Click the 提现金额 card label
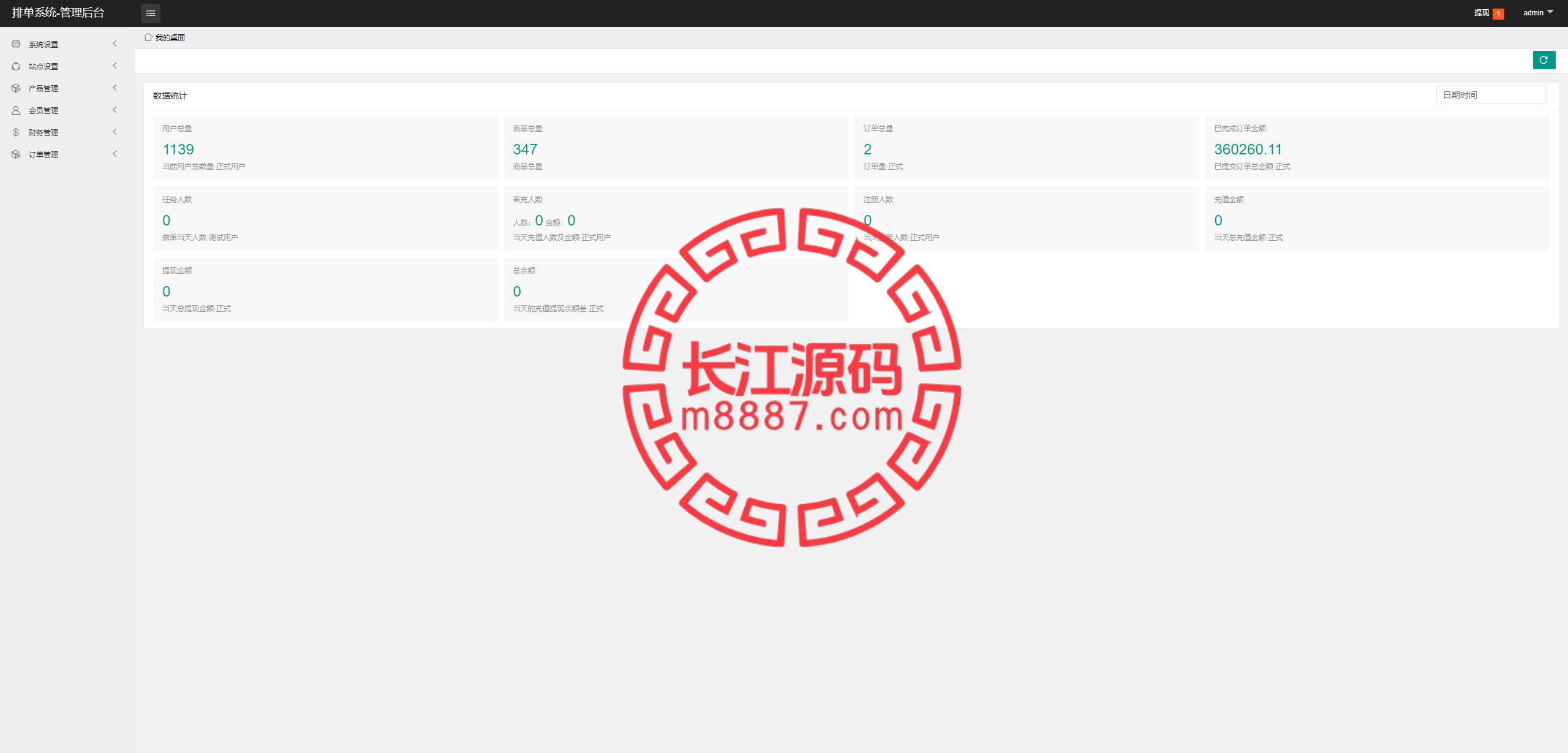The image size is (1568, 753). pos(177,271)
